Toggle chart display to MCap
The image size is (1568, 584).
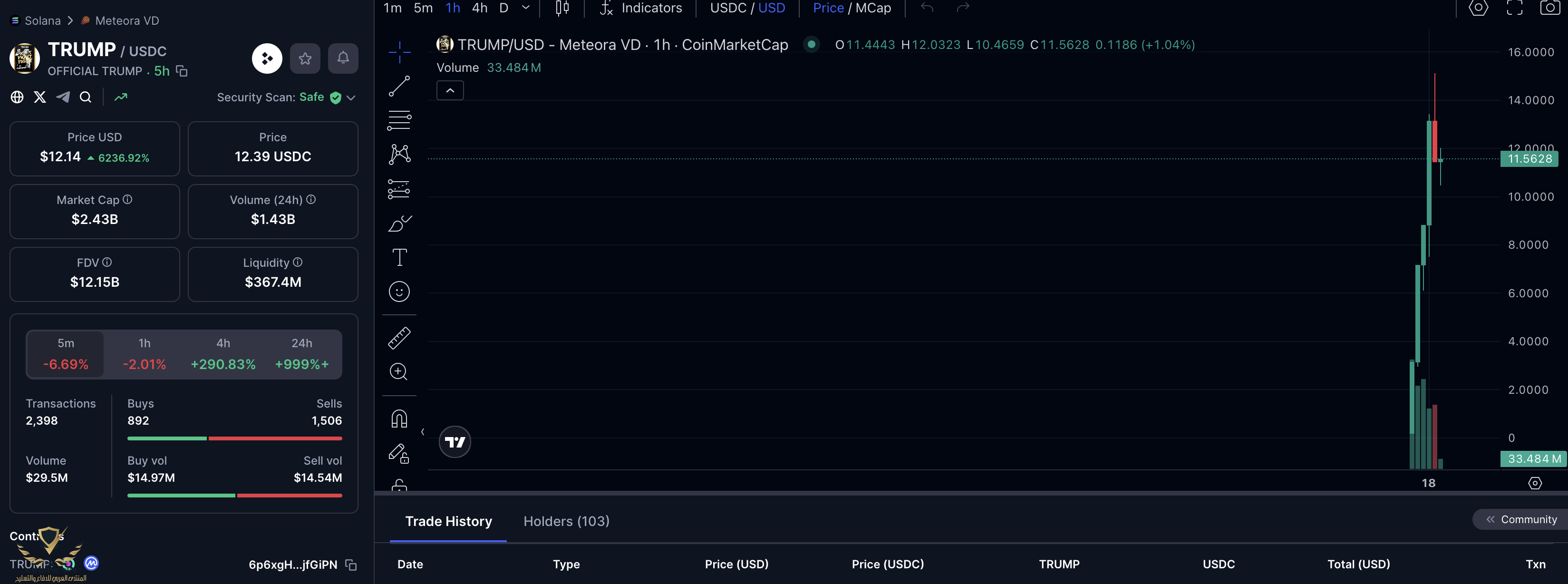coord(873,8)
